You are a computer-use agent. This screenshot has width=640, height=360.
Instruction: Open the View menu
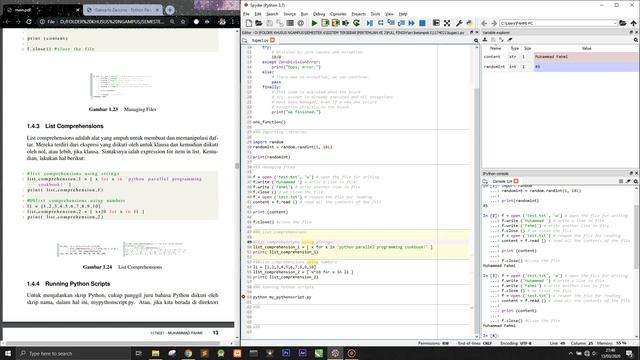pyautogui.click(x=389, y=14)
